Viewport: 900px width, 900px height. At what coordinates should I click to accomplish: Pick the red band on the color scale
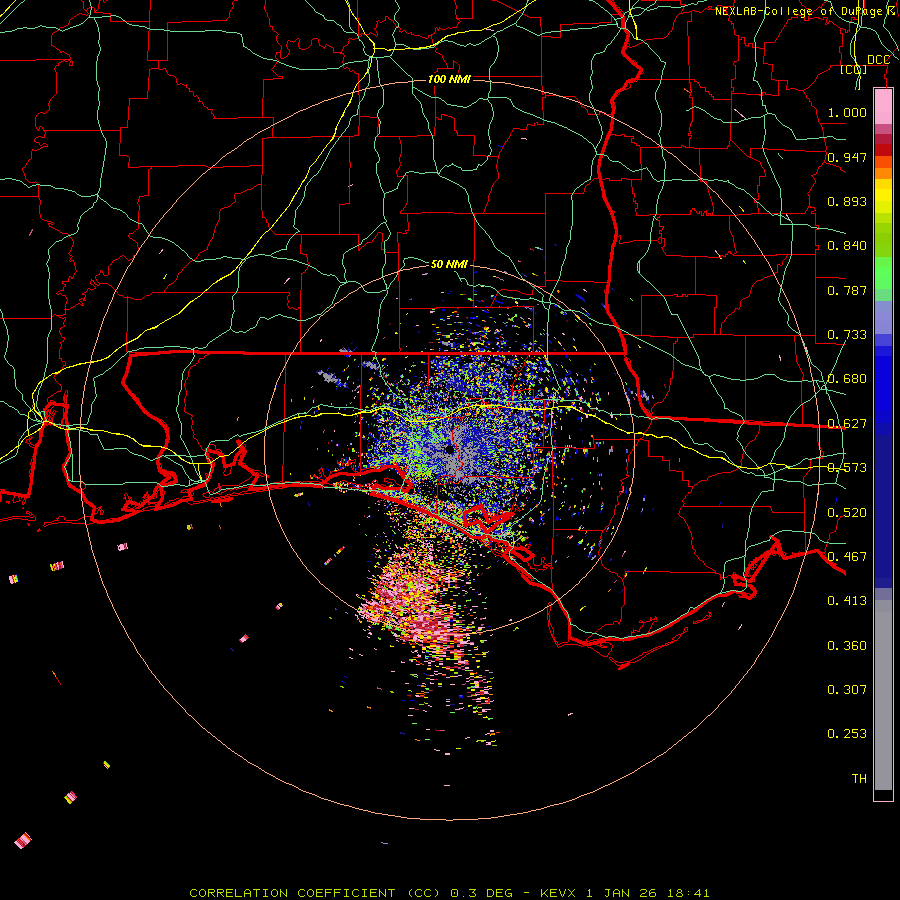883,150
